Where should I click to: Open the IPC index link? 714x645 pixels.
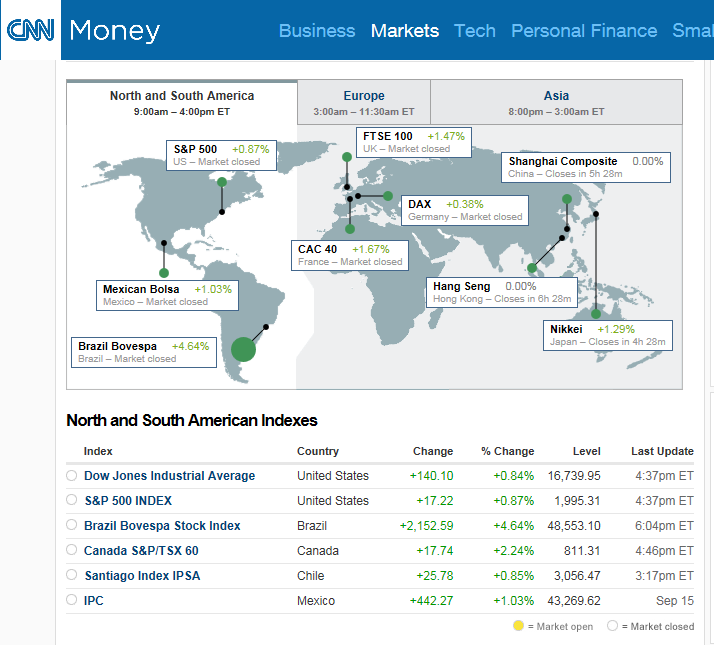point(93,601)
